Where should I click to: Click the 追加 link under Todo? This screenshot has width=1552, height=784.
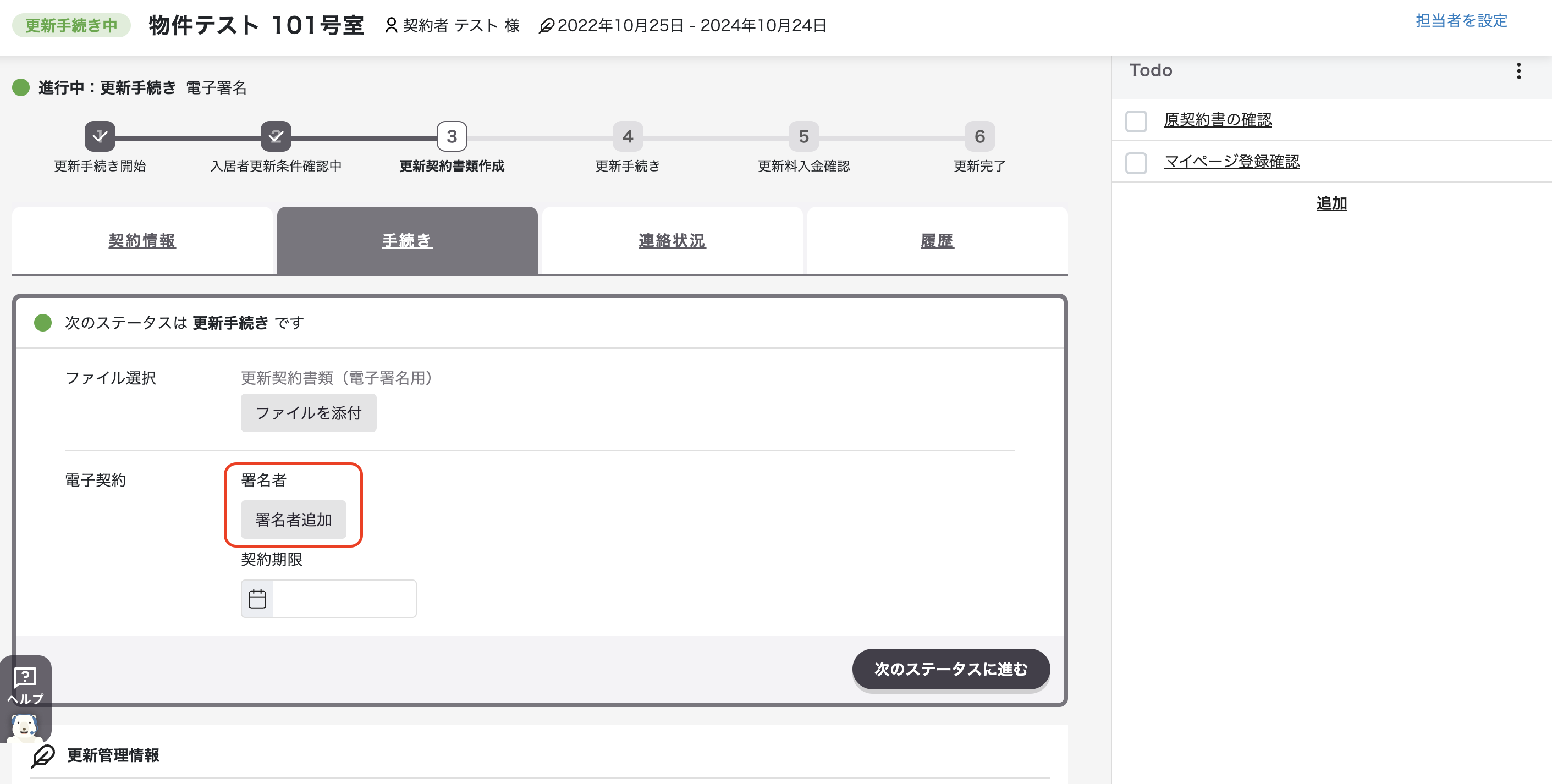1331,203
